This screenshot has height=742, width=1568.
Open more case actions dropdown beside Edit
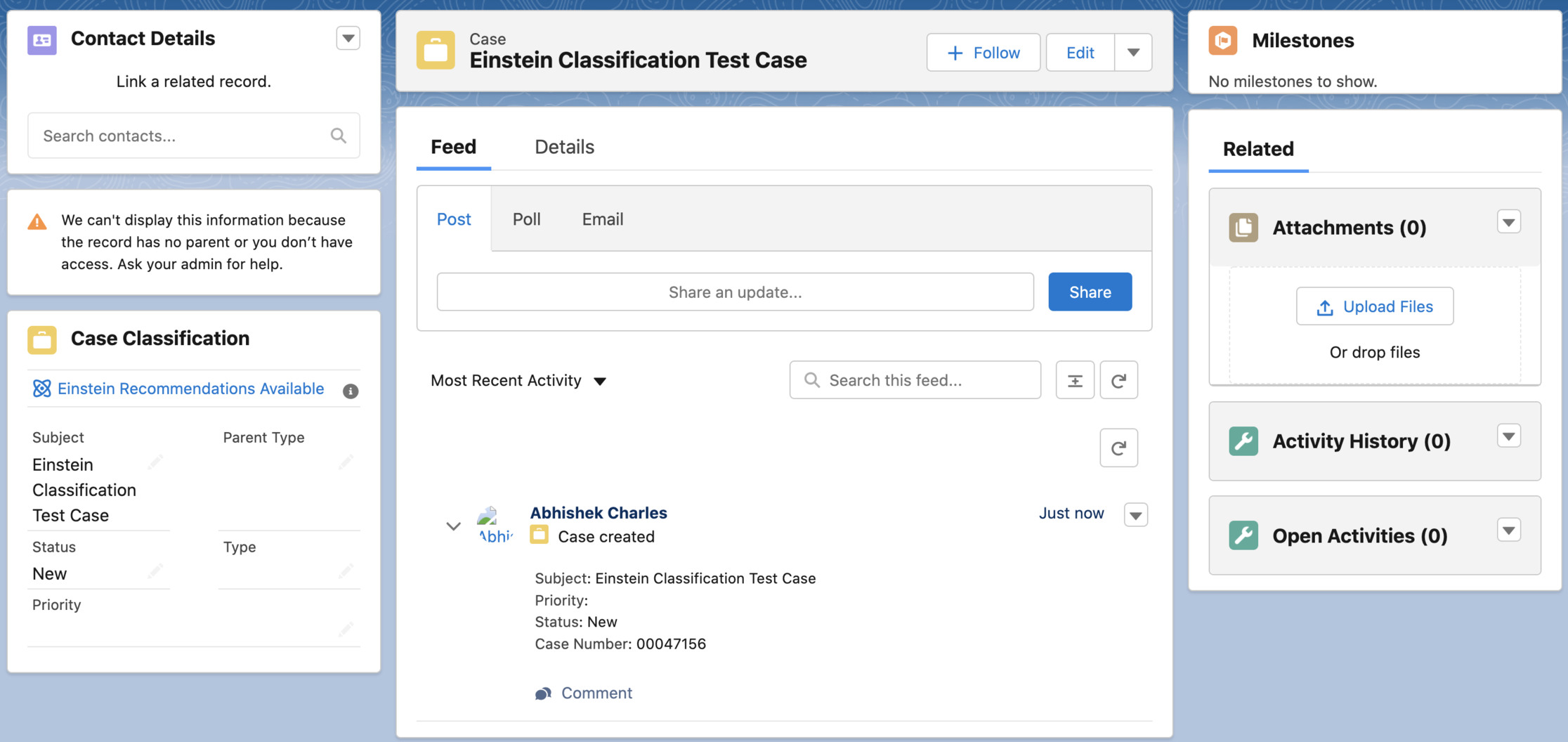tap(1132, 53)
